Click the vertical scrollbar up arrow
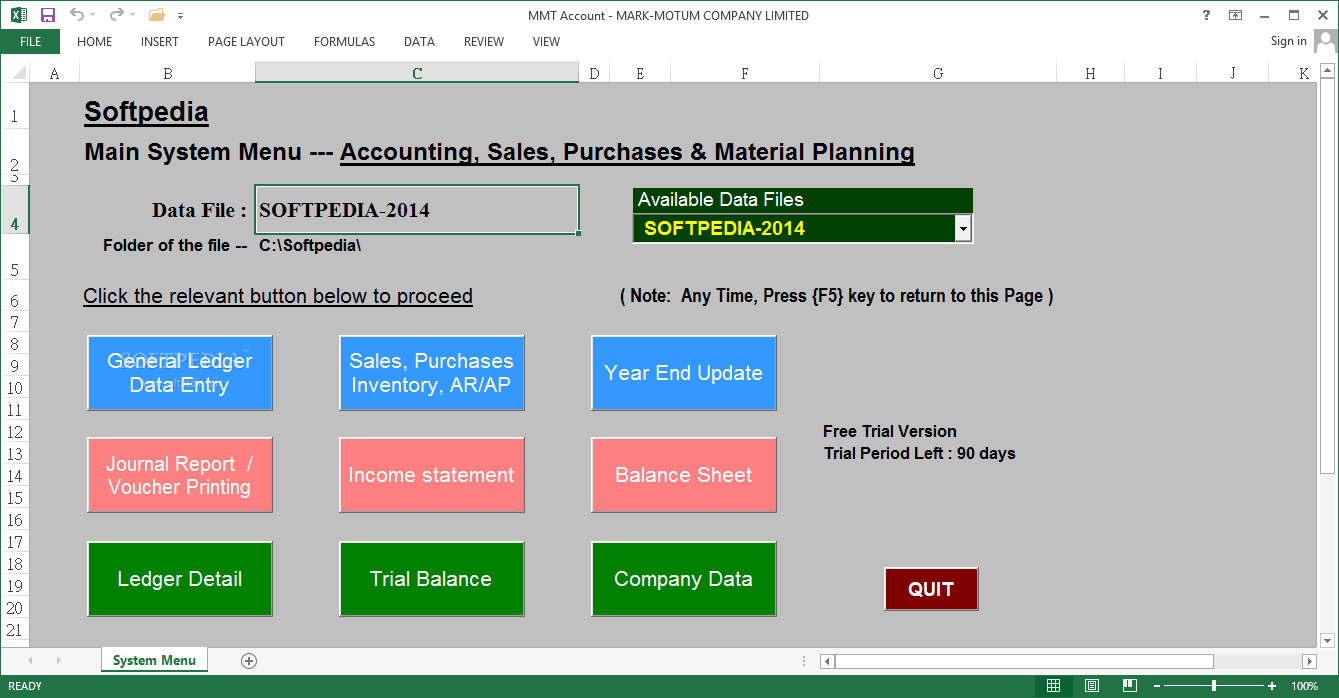The width and height of the screenshot is (1339, 698). [1328, 72]
